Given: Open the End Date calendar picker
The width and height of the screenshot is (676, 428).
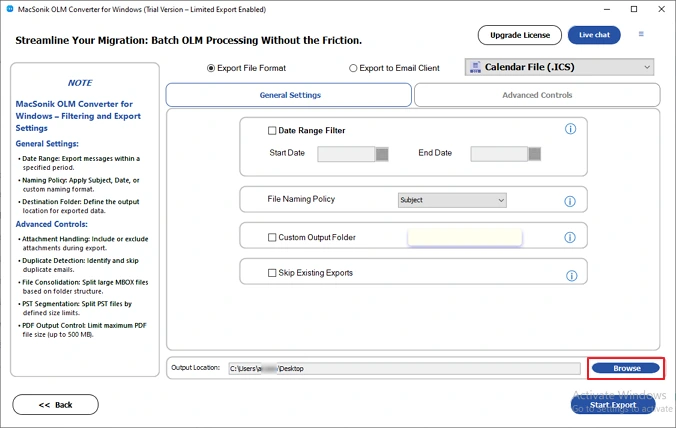Looking at the screenshot, I should [x=535, y=154].
